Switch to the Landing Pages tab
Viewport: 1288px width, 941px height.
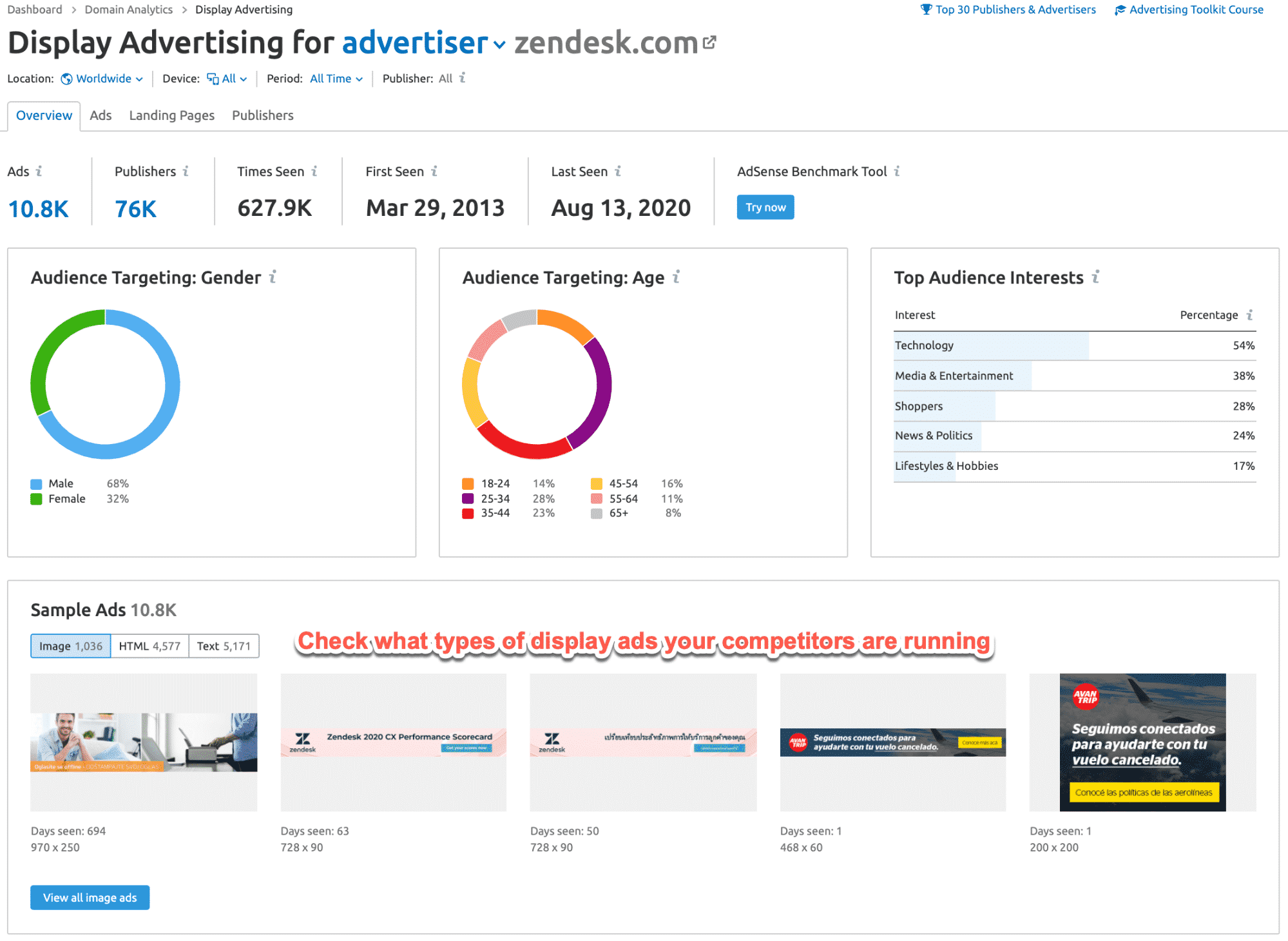click(171, 115)
